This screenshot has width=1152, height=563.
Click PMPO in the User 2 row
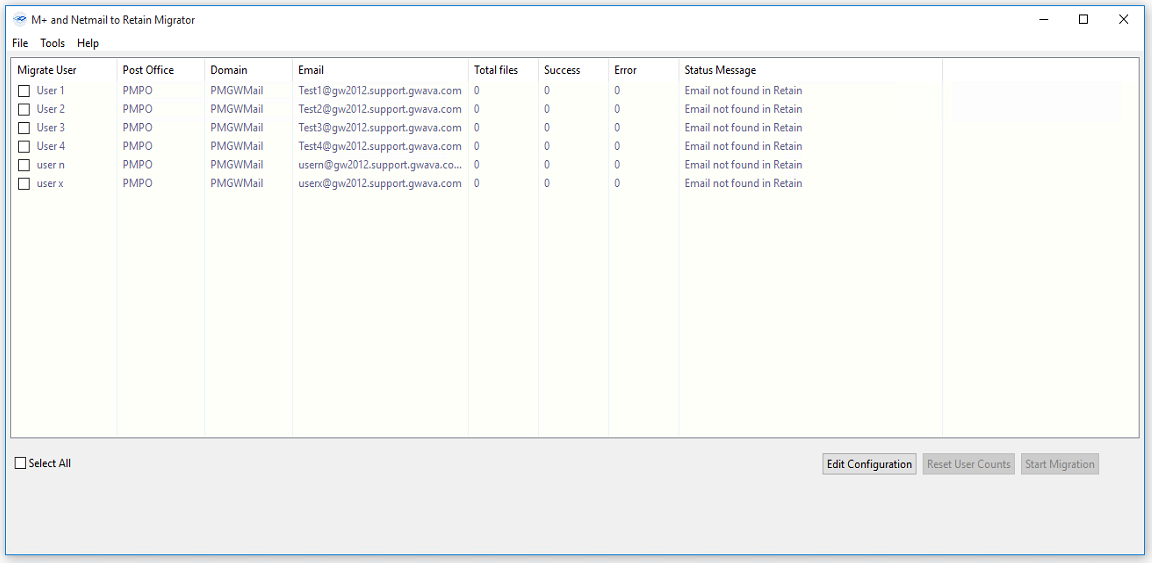[x=137, y=109]
